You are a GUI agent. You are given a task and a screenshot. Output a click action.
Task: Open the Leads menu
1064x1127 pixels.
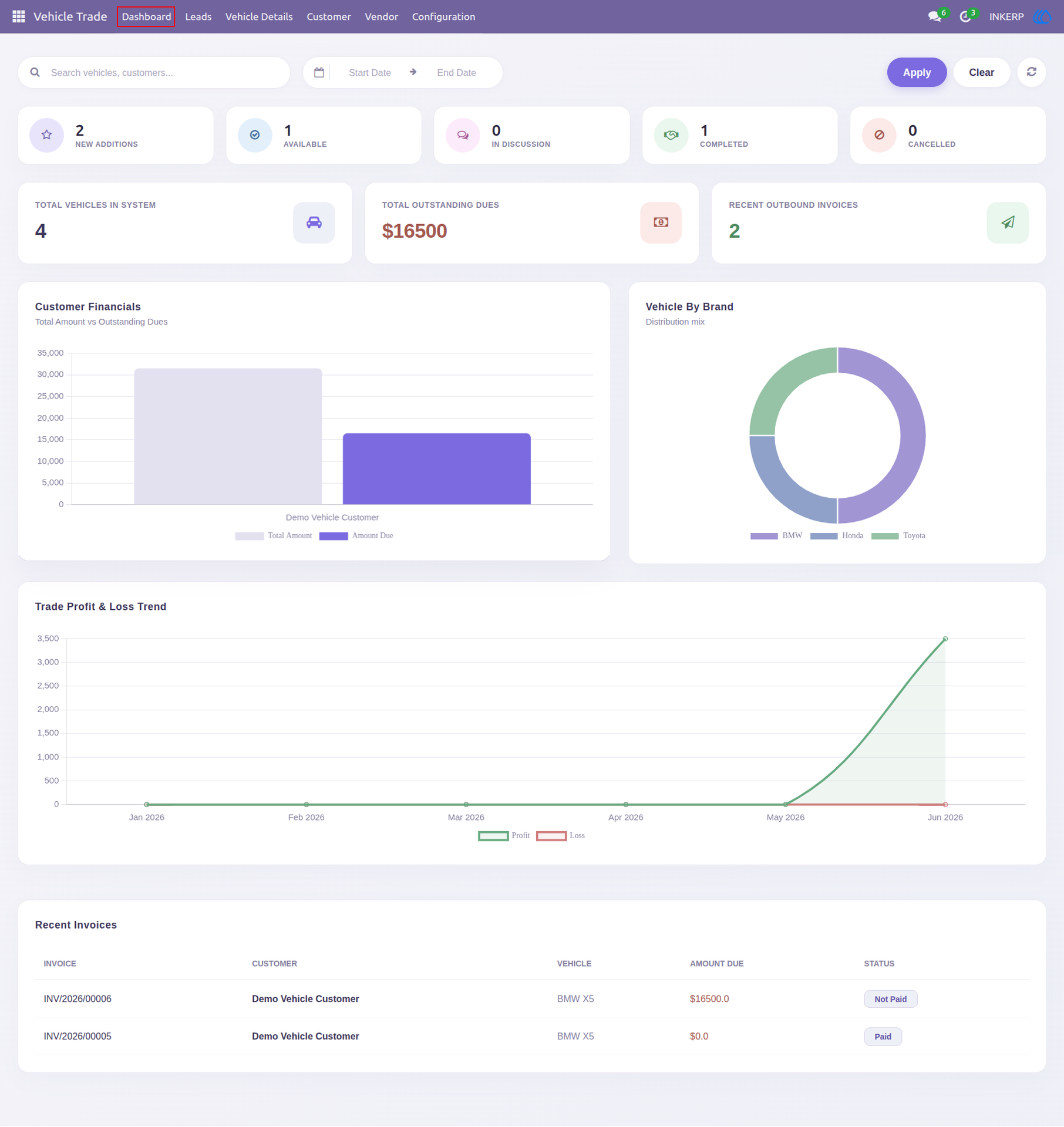pyautogui.click(x=198, y=16)
